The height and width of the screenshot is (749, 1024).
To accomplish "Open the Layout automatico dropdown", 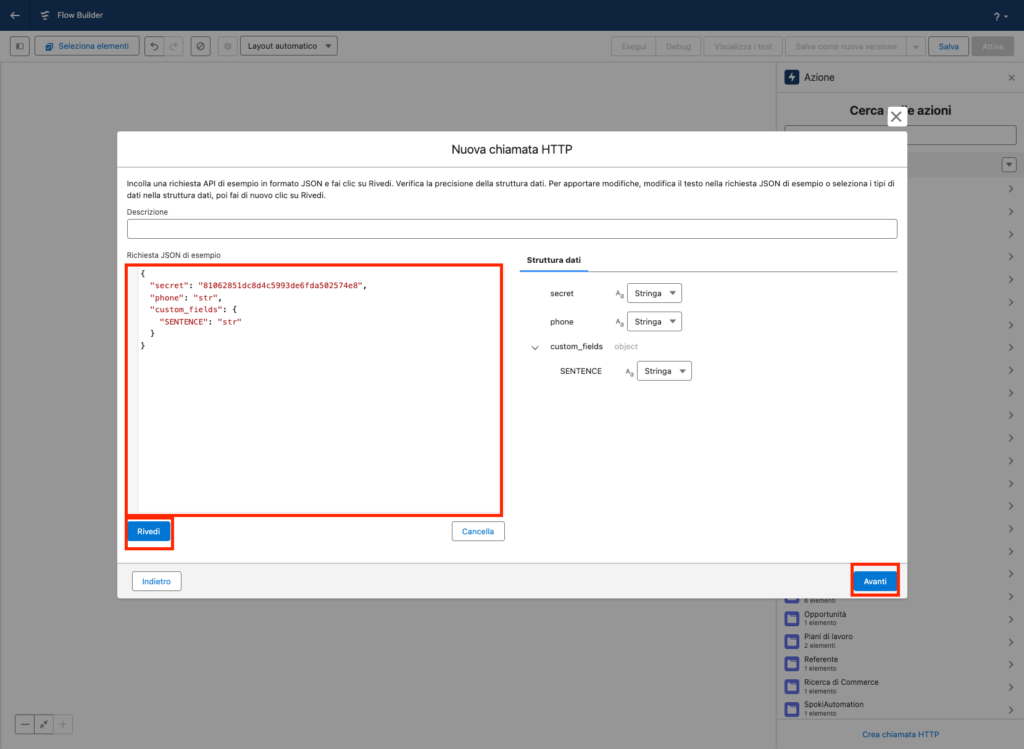I will pyautogui.click(x=288, y=46).
